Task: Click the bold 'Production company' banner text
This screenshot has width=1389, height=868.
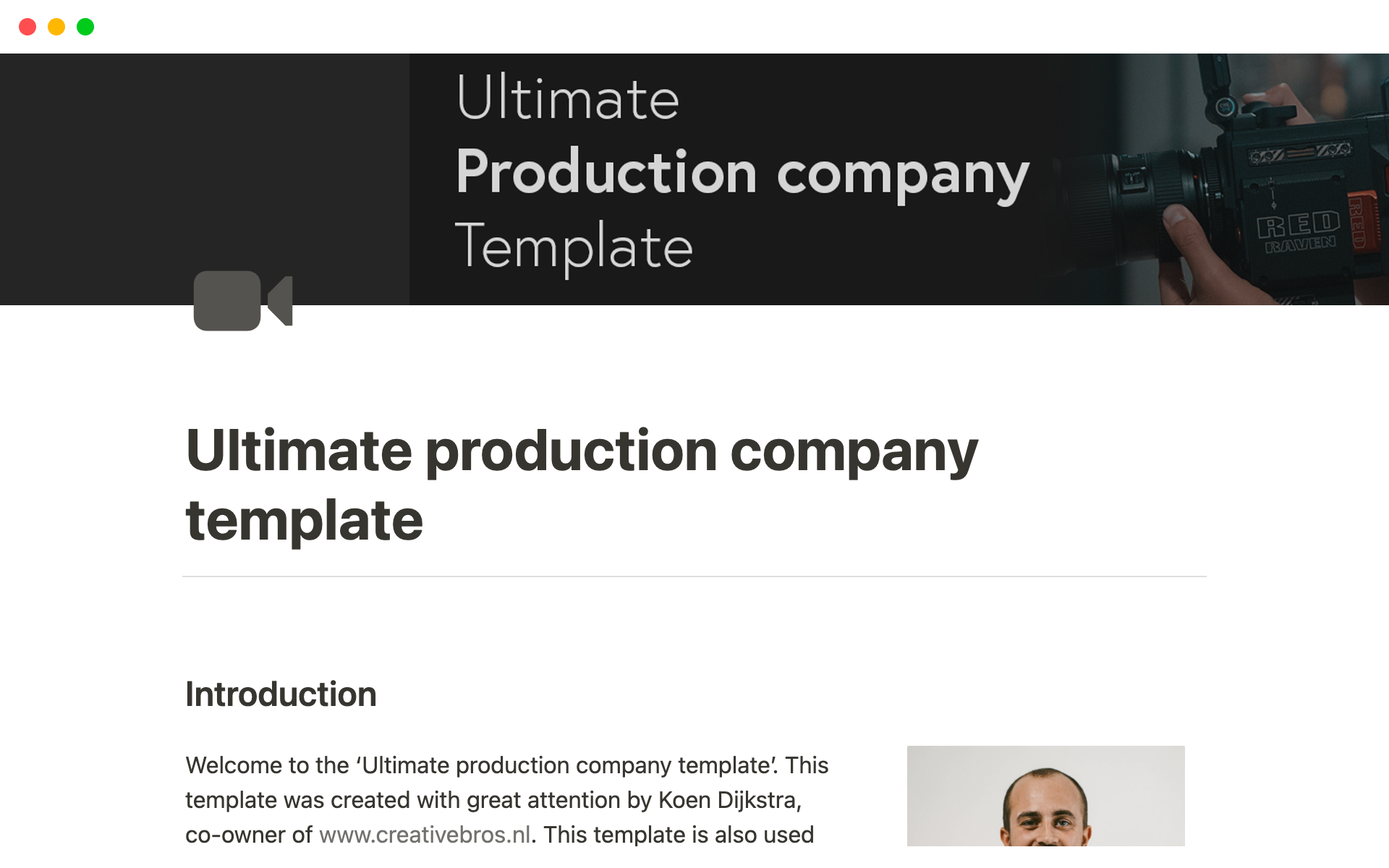Action: coord(742,172)
